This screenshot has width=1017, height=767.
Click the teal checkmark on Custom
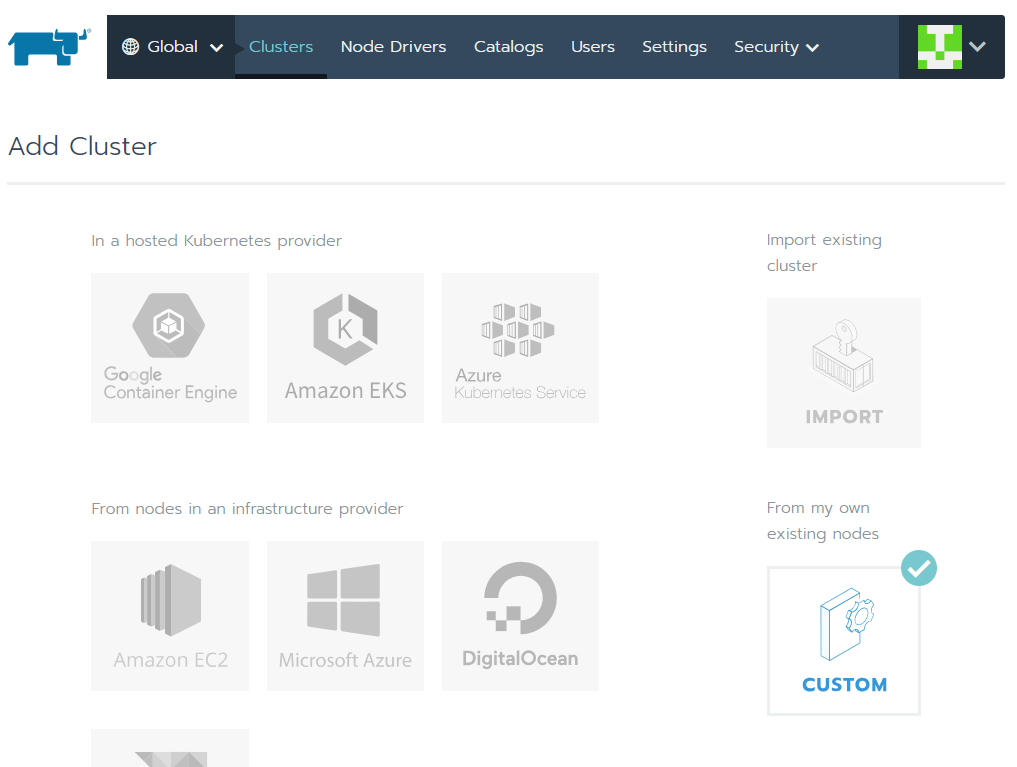pyautogui.click(x=918, y=568)
